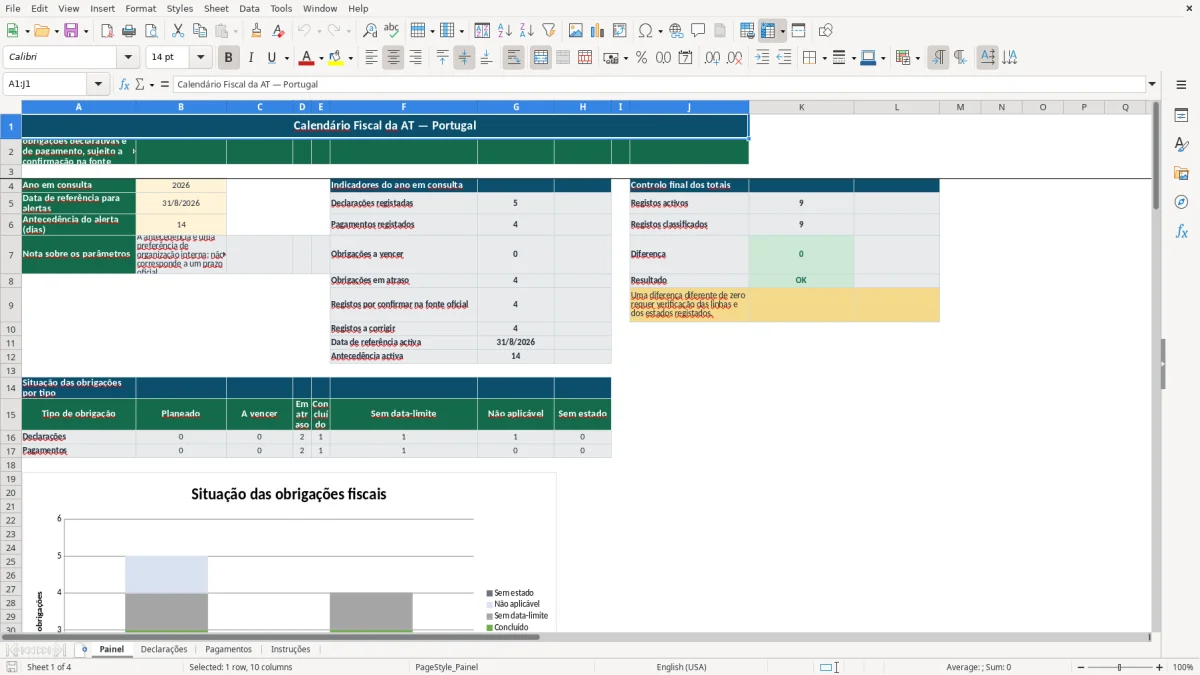This screenshot has height=675, width=1200.
Task: Click the Print icon
Action: click(129, 31)
